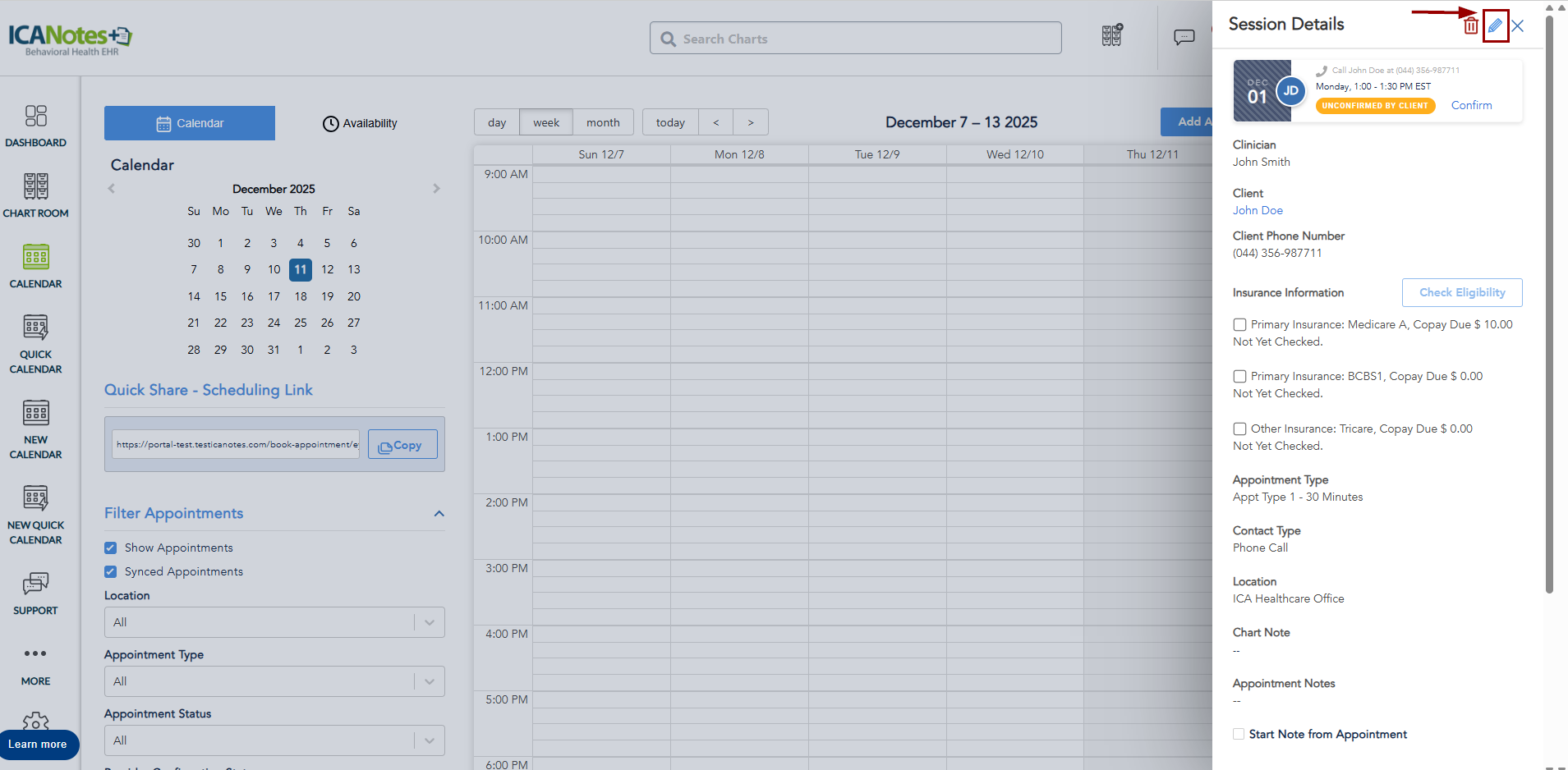Uncheck the Show Appointments checkbox
The image size is (1568, 770).
[x=111, y=548]
